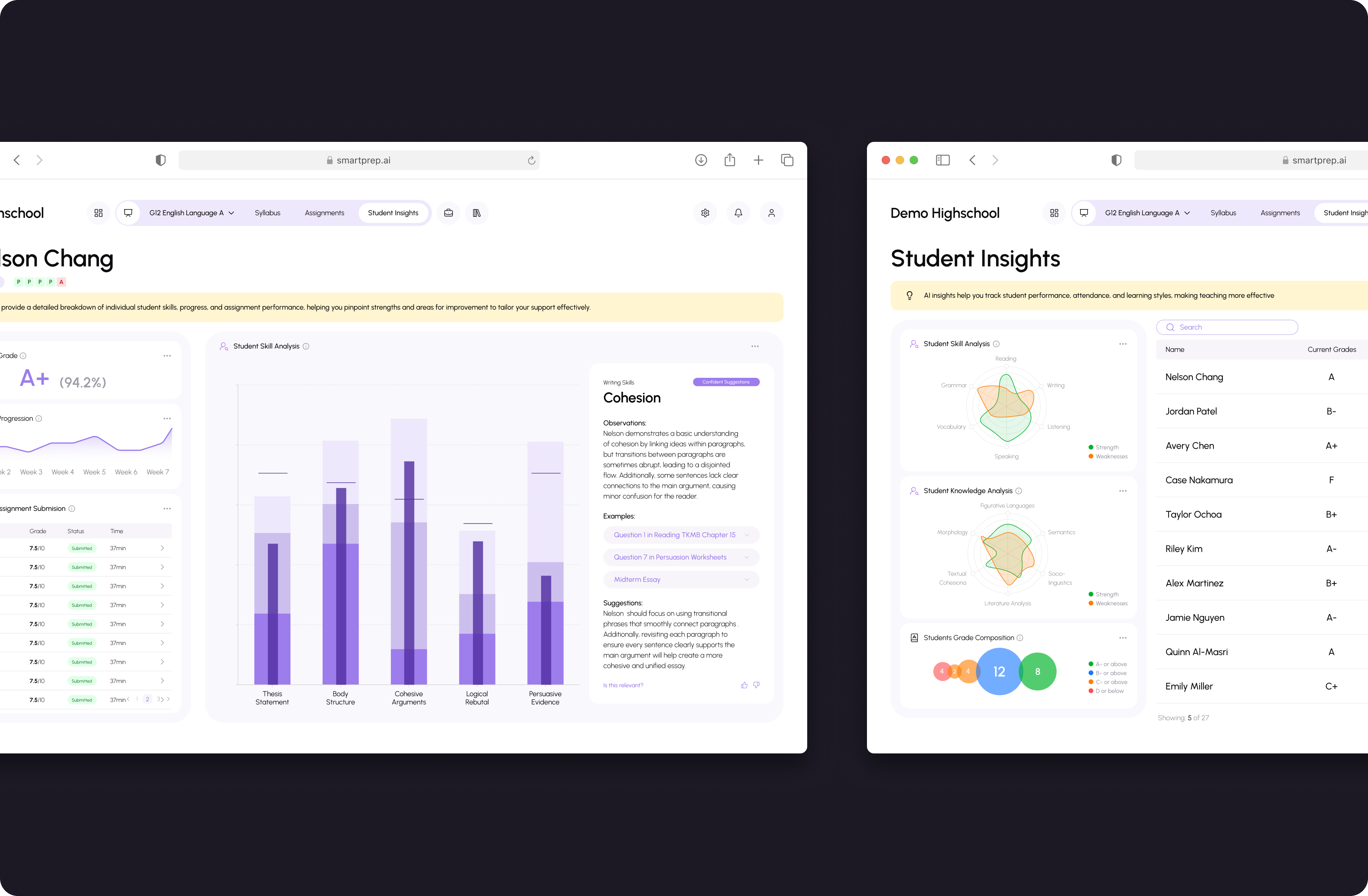Open a new tab with the plus icon
The height and width of the screenshot is (896, 1368).
pyautogui.click(x=758, y=160)
